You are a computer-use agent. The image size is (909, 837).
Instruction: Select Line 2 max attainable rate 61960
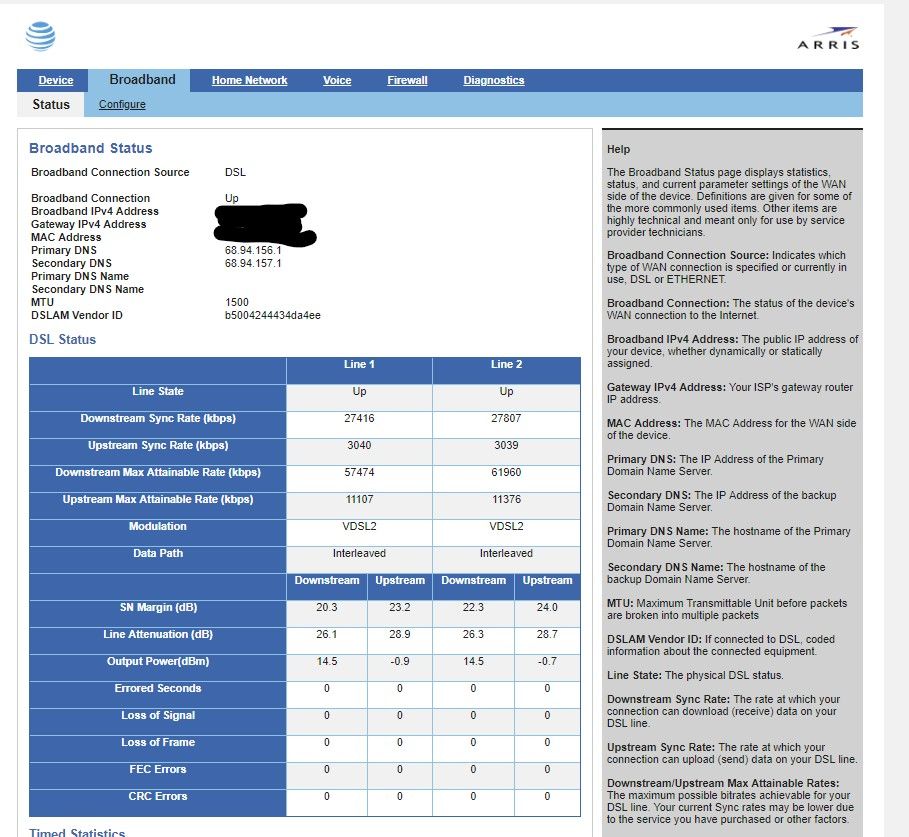point(506,473)
